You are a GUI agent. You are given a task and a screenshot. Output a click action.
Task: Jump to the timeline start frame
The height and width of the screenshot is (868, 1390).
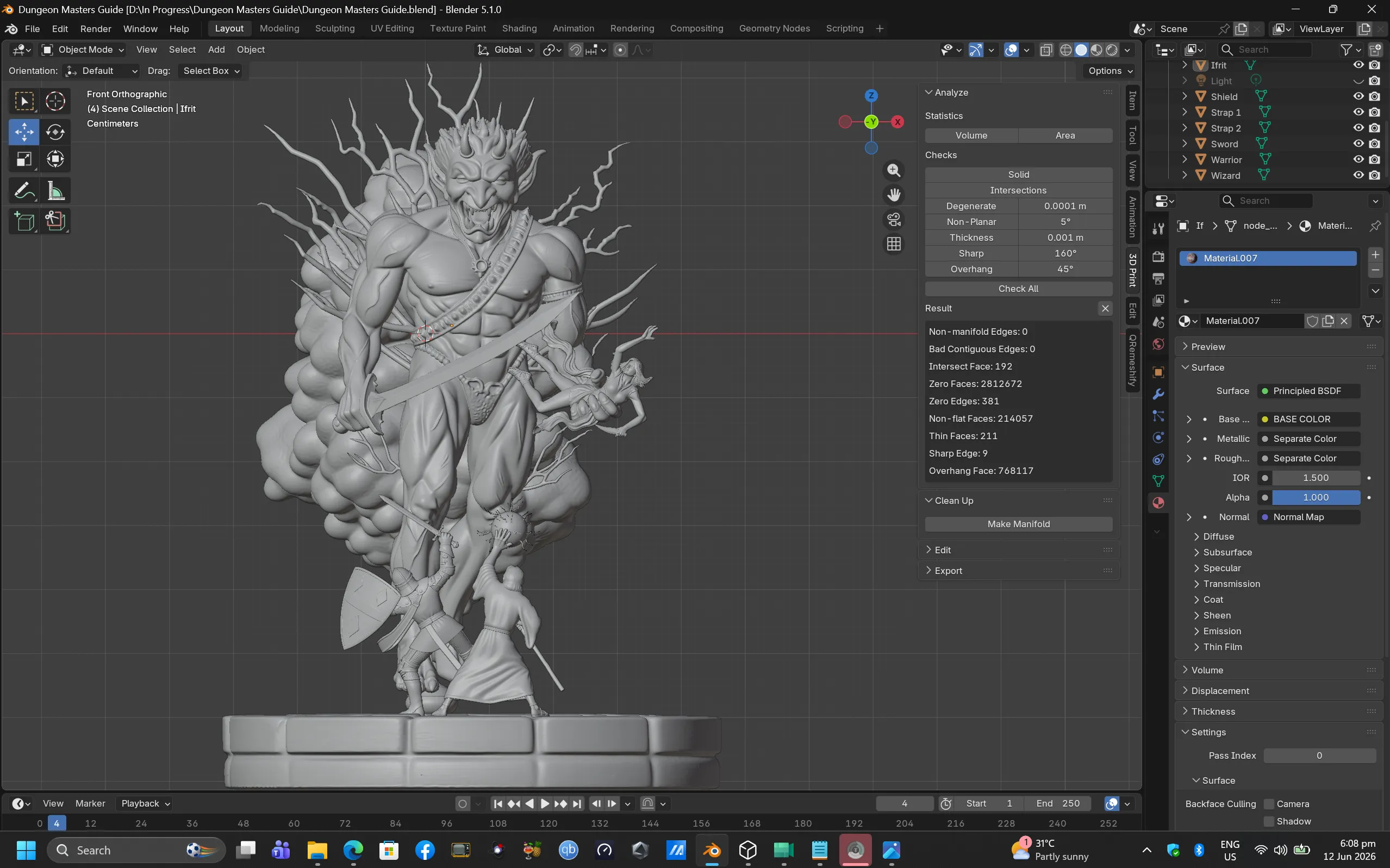coord(498,804)
